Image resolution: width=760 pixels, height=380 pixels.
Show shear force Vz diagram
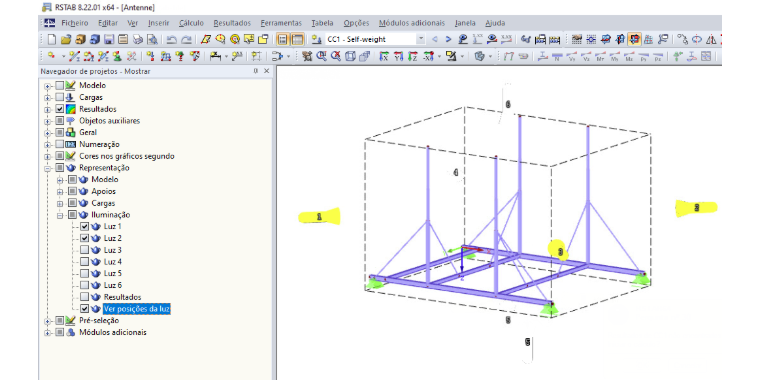[x=586, y=56]
